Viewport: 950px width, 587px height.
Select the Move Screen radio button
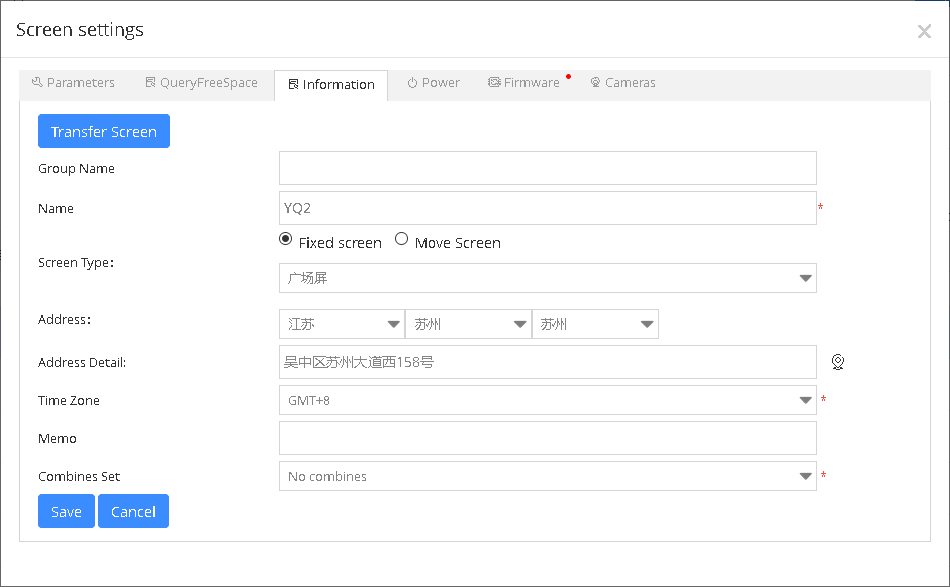click(x=401, y=239)
